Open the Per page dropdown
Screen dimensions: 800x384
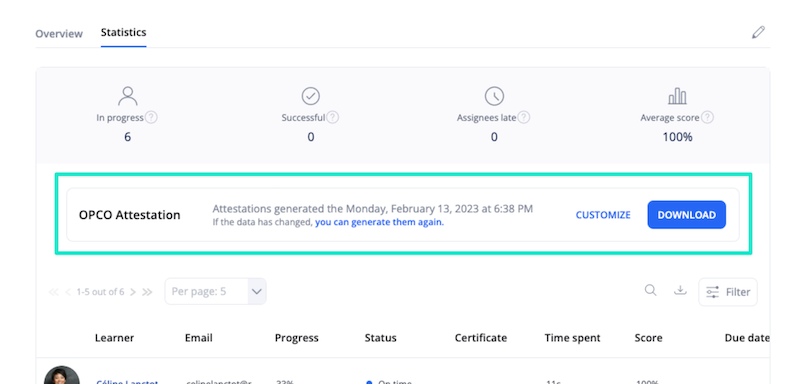tap(215, 292)
